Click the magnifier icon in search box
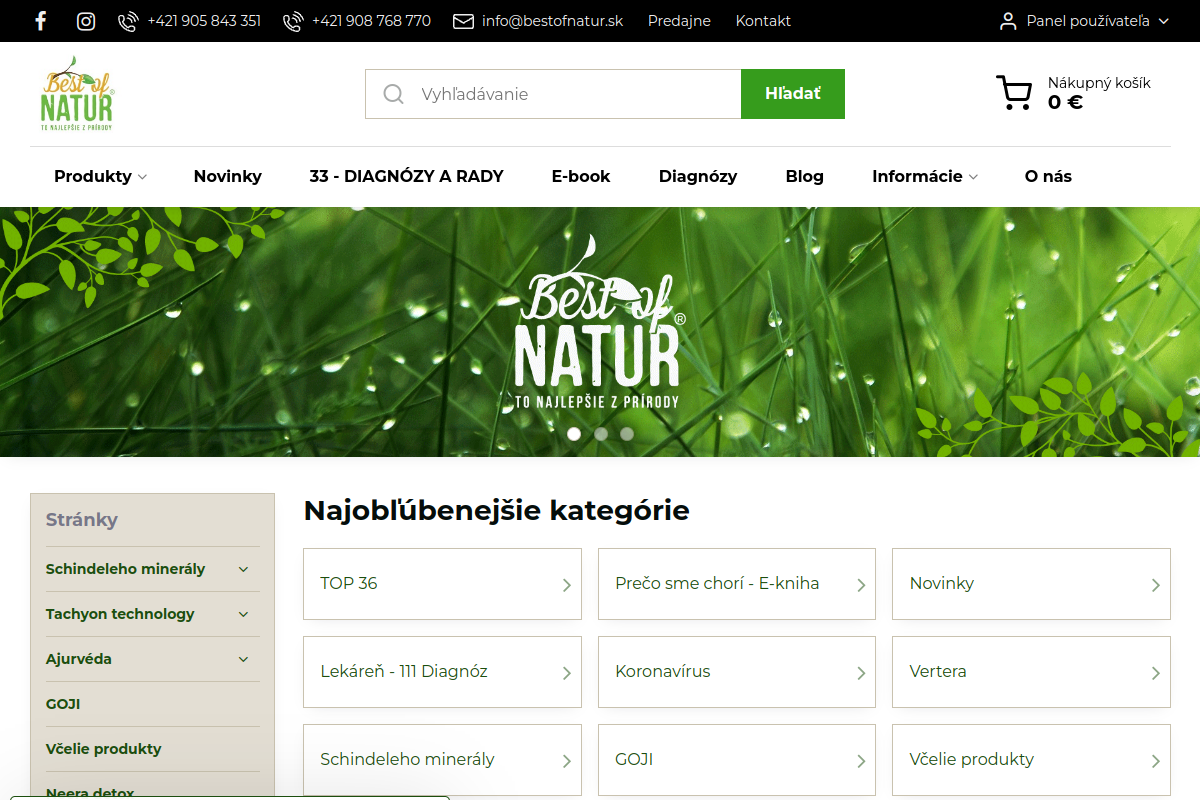Image resolution: width=1200 pixels, height=800 pixels. point(393,94)
